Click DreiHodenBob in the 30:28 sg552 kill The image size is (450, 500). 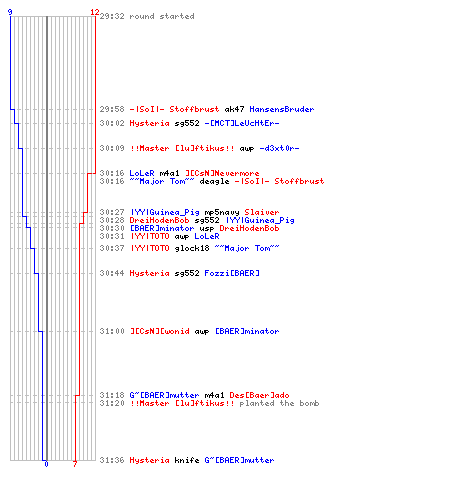[159, 220]
